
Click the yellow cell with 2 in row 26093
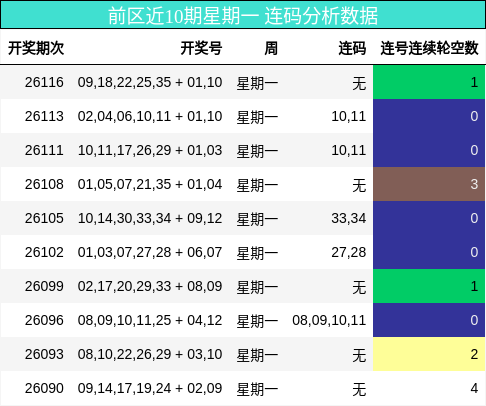[x=429, y=354]
